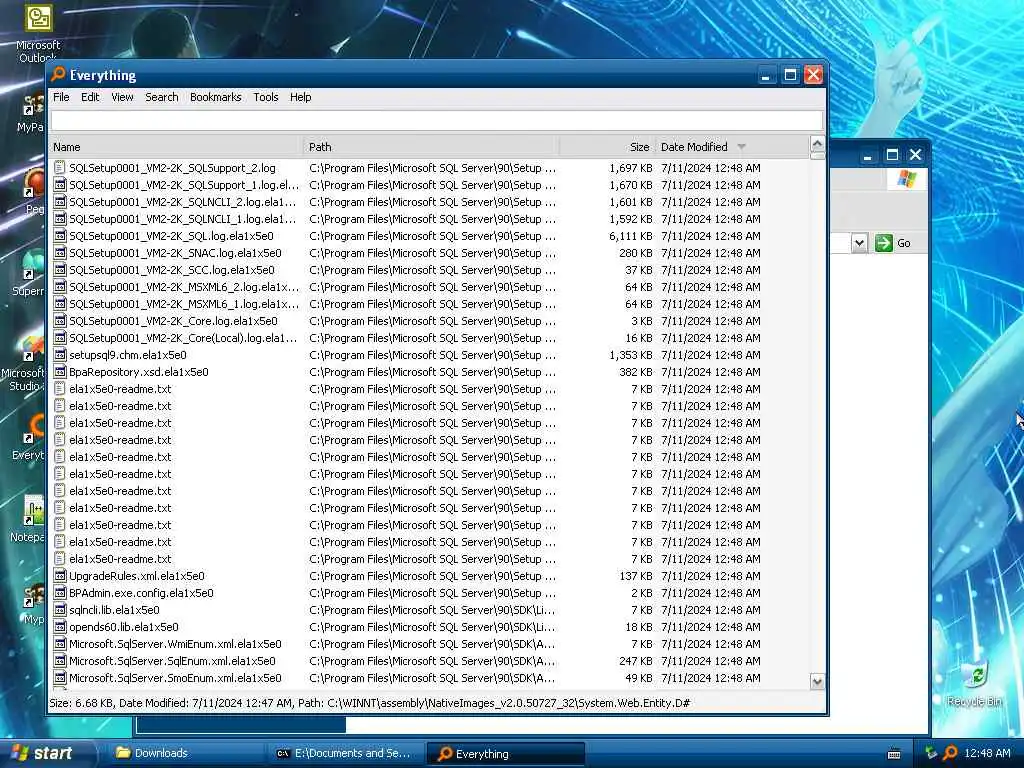The width and height of the screenshot is (1024, 768).
Task: Click the file icon of Microsoft.SqlServer.WmiEnum.xml.ela1x5e0
Action: (x=60, y=644)
